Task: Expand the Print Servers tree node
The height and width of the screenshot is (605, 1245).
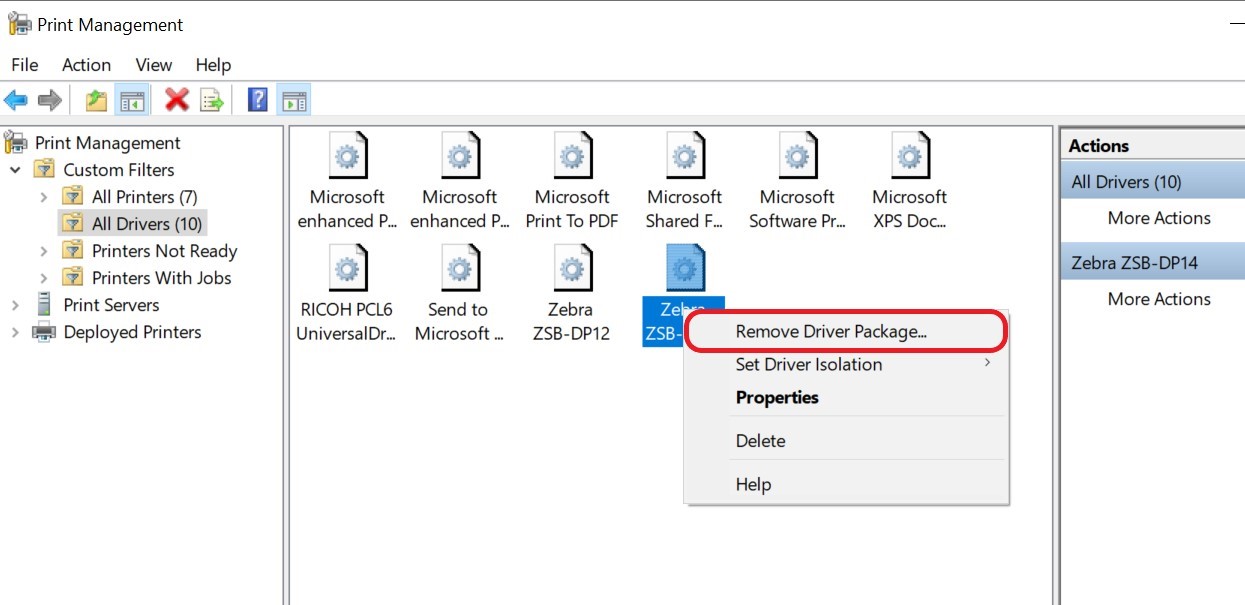Action: pos(16,305)
